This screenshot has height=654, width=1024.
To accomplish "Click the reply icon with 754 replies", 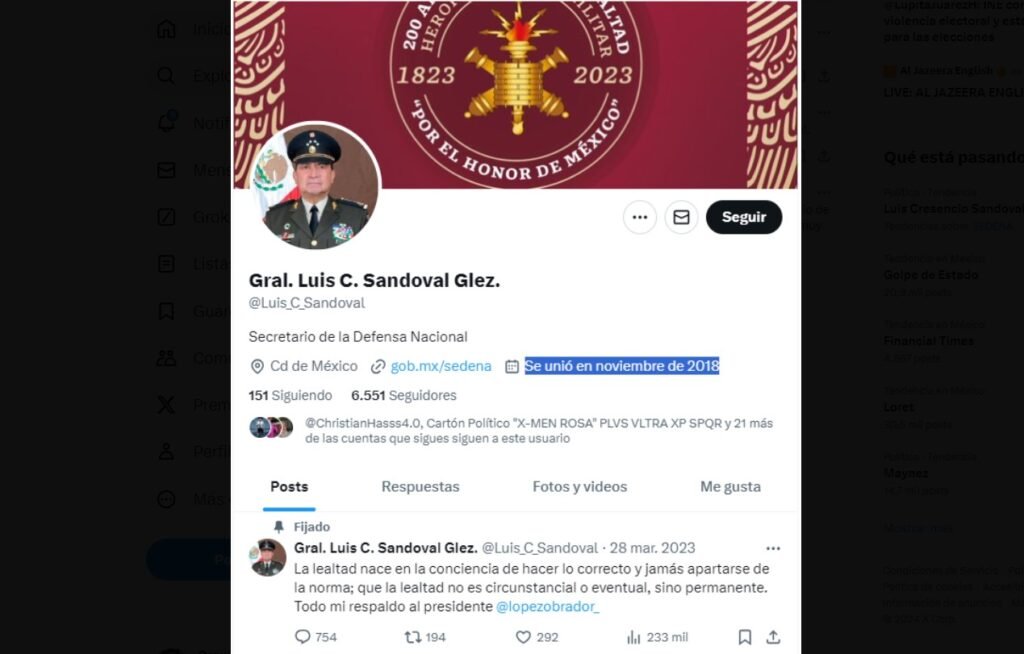I will tap(316, 637).
